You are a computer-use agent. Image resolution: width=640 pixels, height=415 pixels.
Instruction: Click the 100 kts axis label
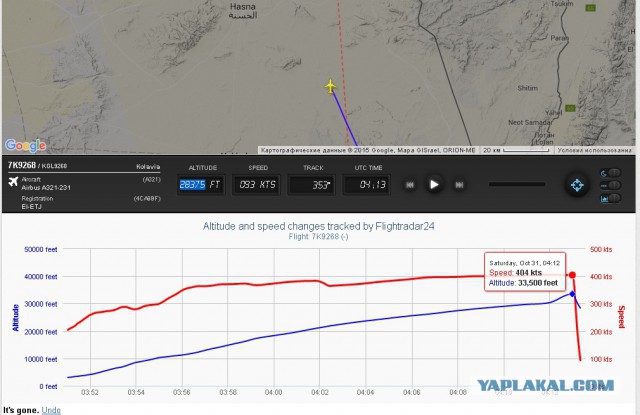coord(601,359)
